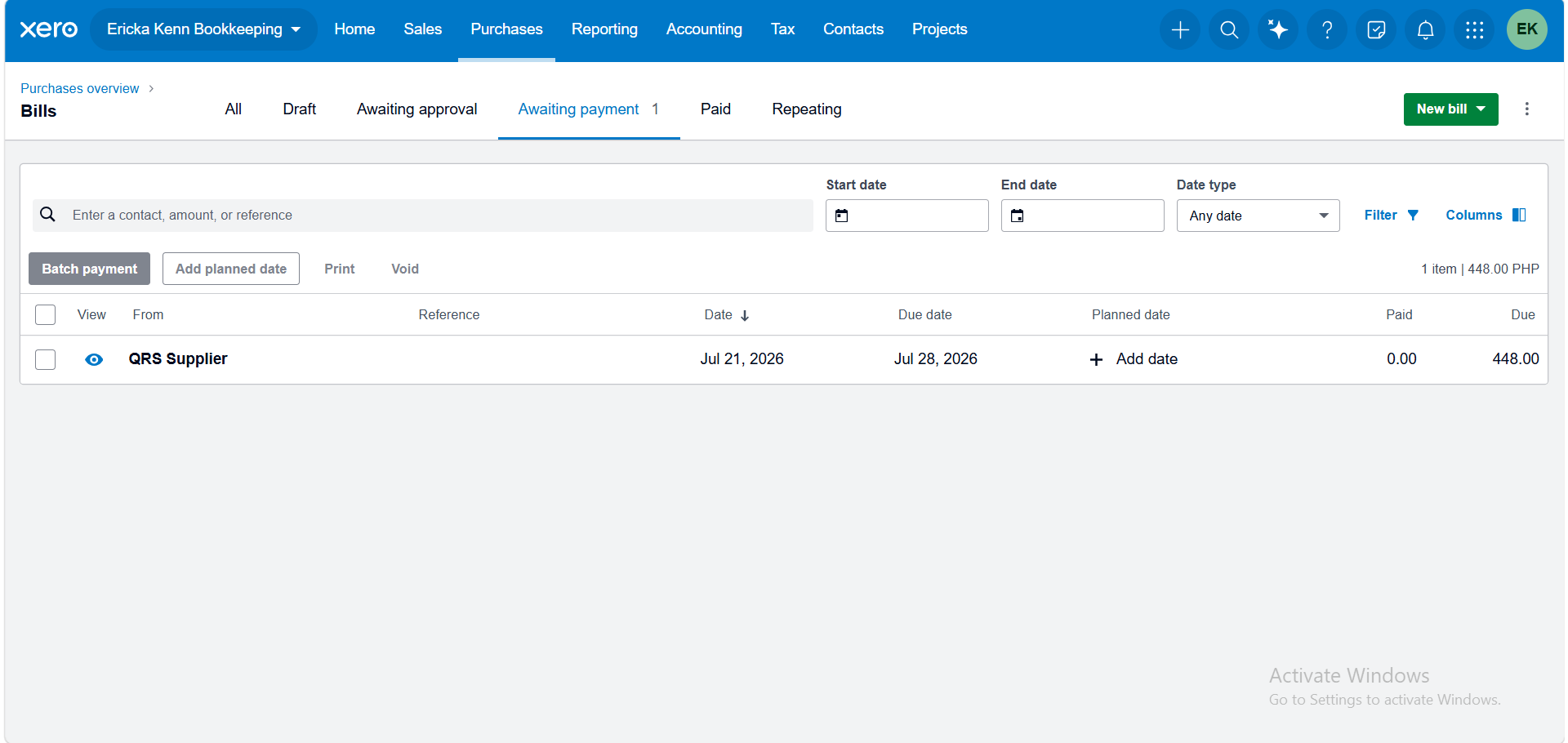Open the Any date type dropdown
This screenshot has height=743, width=1568.
(x=1258, y=216)
